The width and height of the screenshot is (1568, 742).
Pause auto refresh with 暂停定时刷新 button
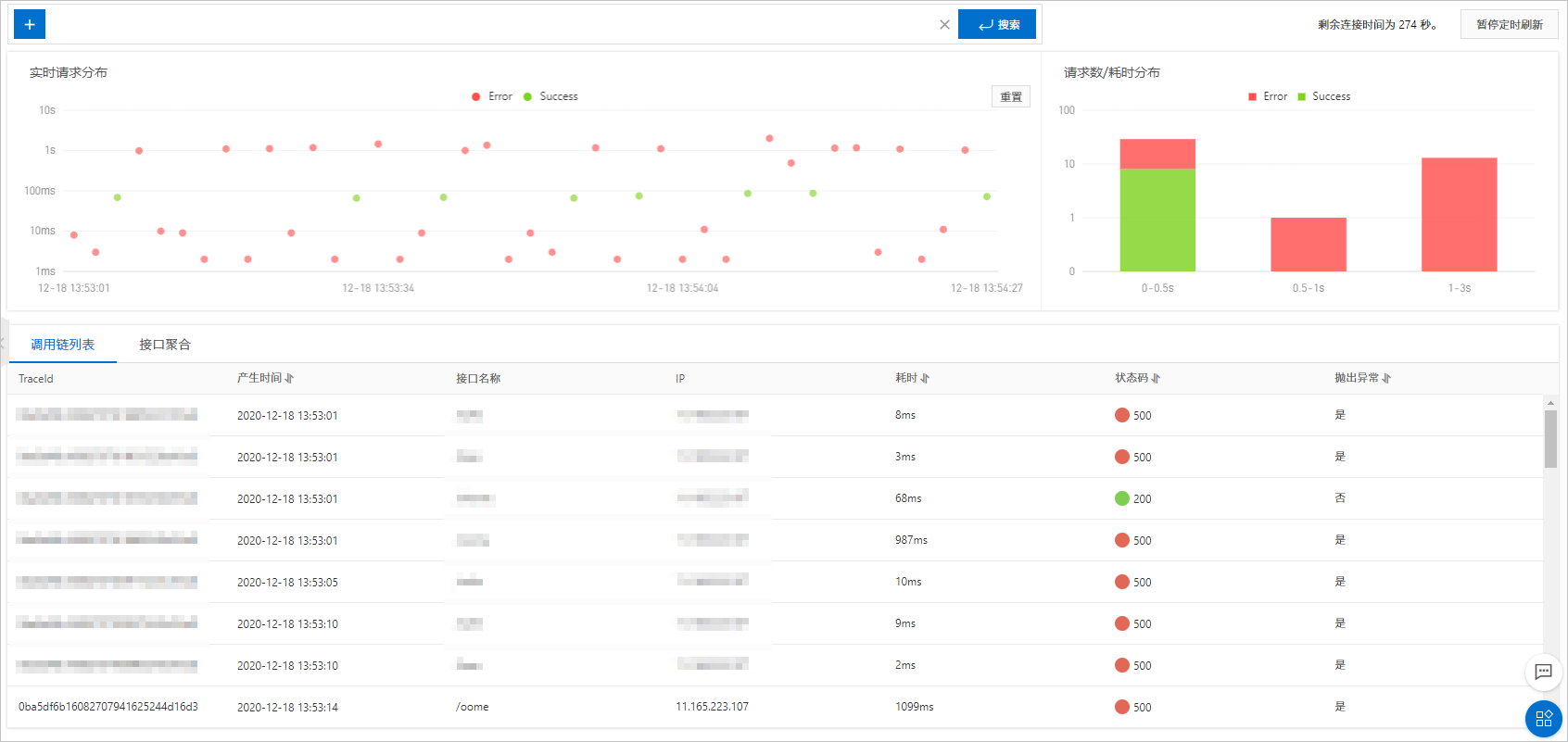1510,25
